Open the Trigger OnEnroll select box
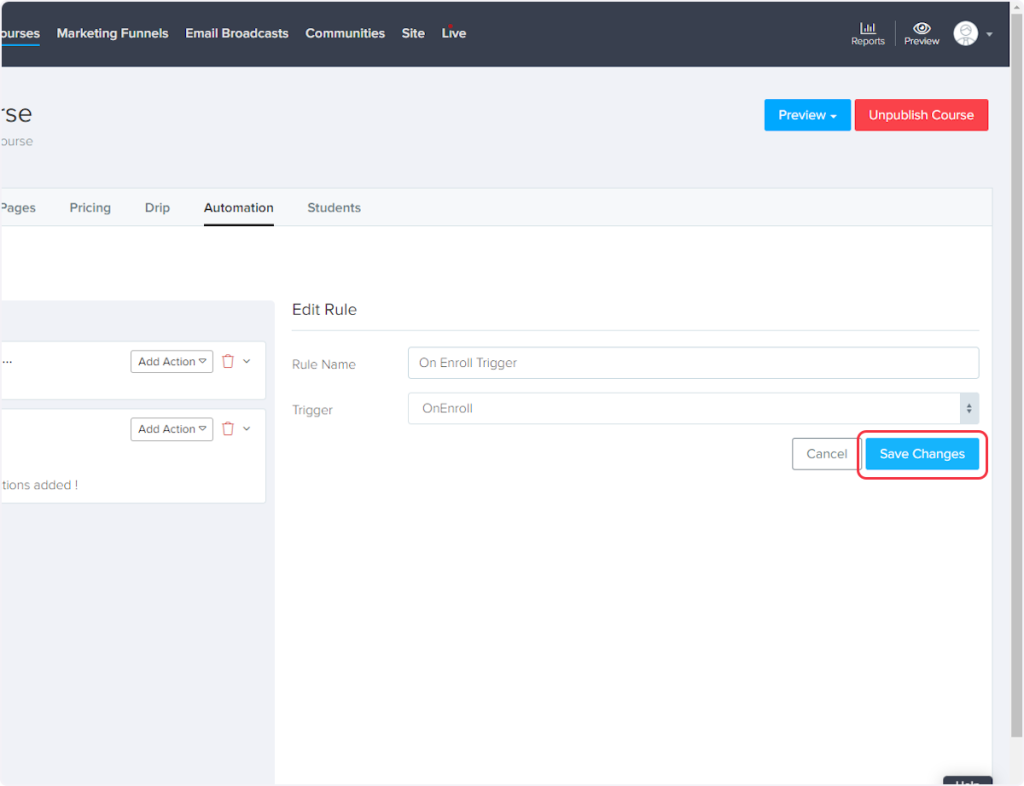This screenshot has width=1024, height=786. click(x=692, y=408)
